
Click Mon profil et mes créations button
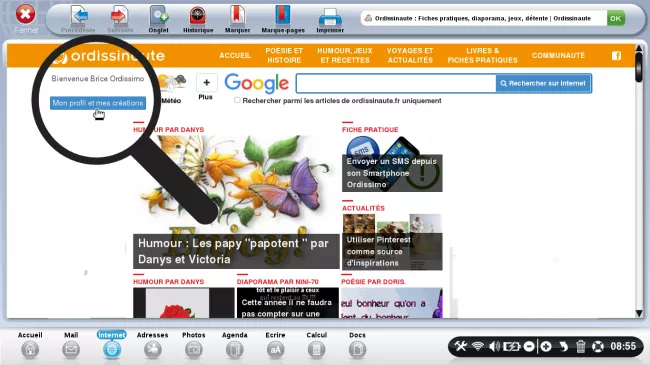(x=98, y=103)
